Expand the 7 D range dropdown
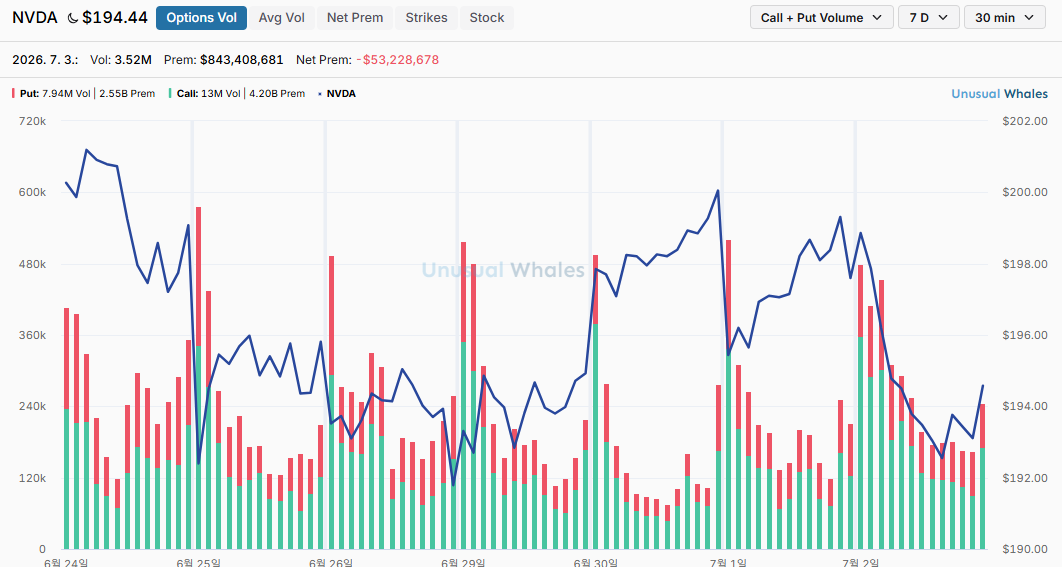This screenshot has width=1062, height=567. (x=928, y=18)
